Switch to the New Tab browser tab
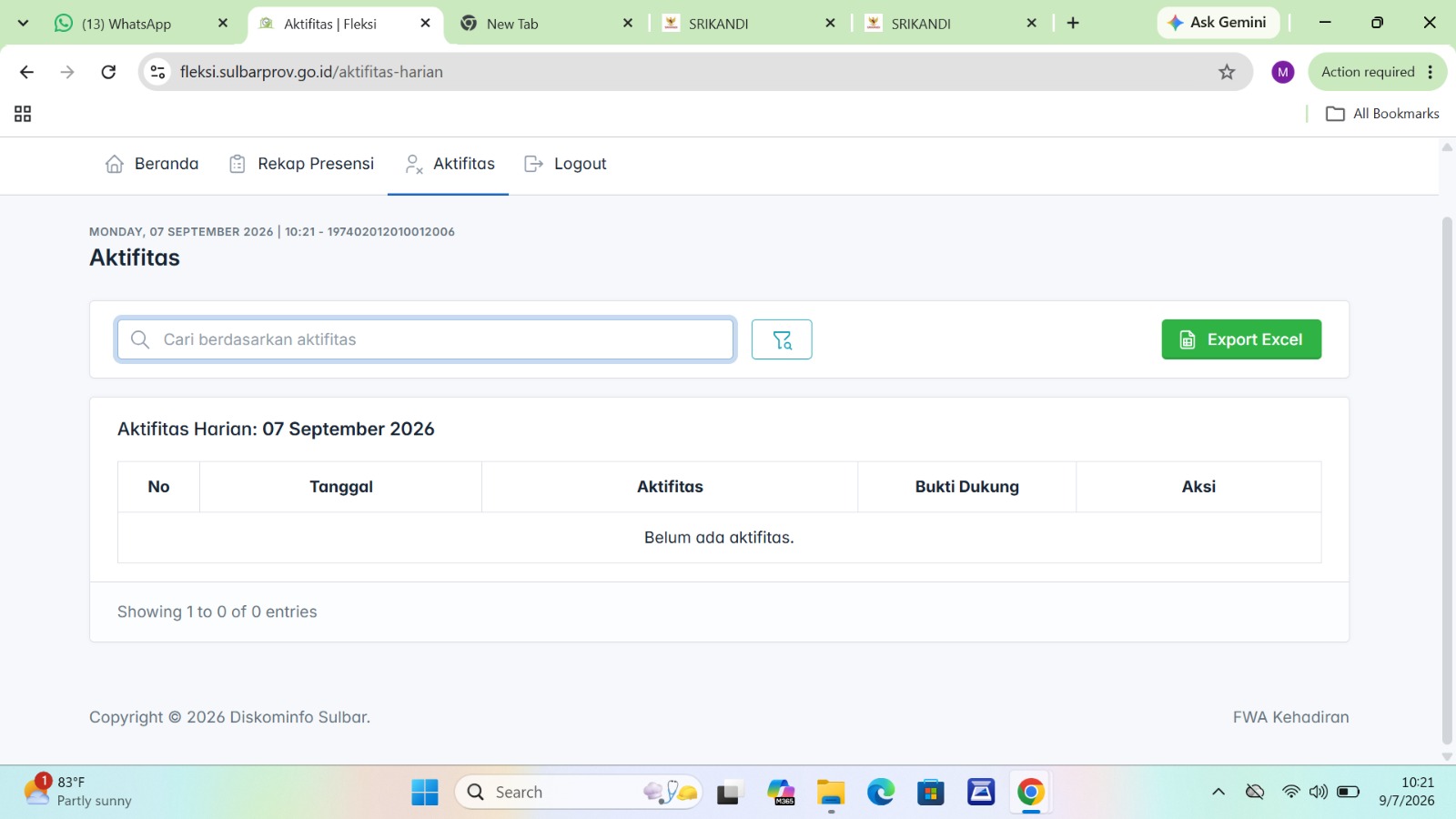The image size is (1456, 819). pyautogui.click(x=546, y=24)
